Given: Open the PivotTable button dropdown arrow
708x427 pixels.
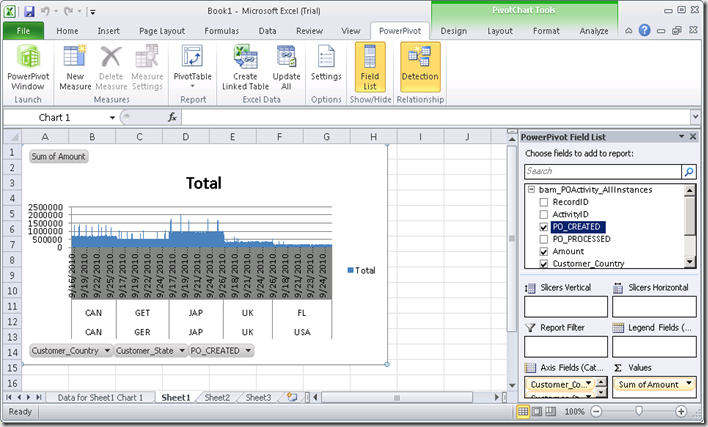Looking at the screenshot, I should pyautogui.click(x=193, y=86).
